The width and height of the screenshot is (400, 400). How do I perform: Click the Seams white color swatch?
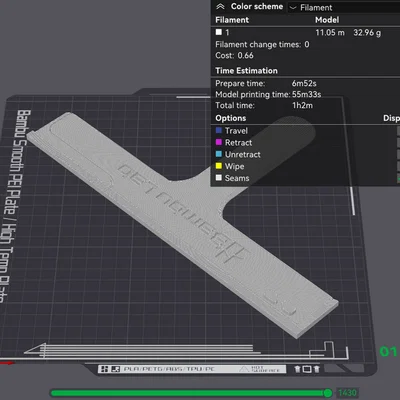coord(219,178)
